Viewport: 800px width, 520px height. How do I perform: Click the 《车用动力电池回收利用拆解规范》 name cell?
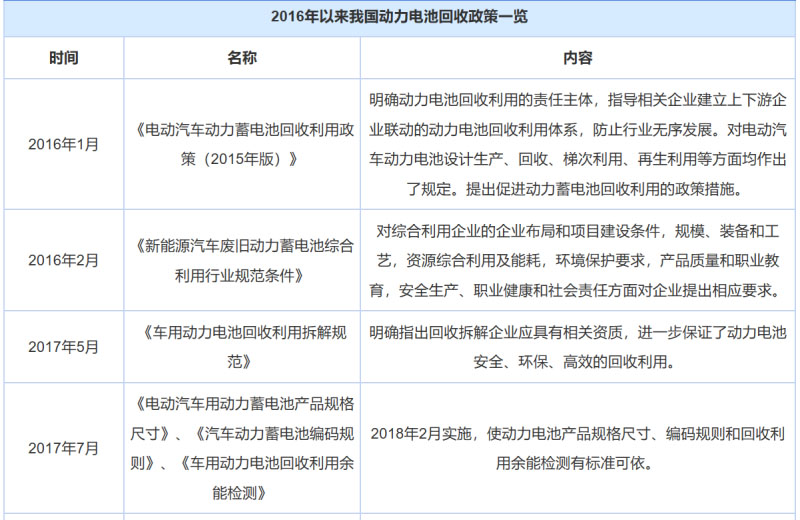[x=242, y=347]
